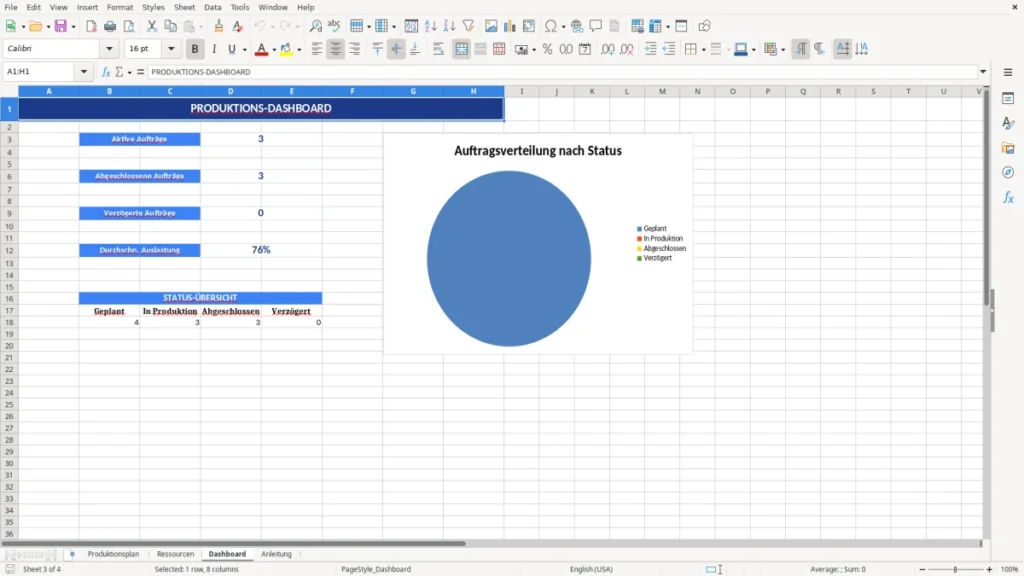Screen dimensions: 1024x576
Task: Click the Increase Indent icon
Action: (650, 49)
